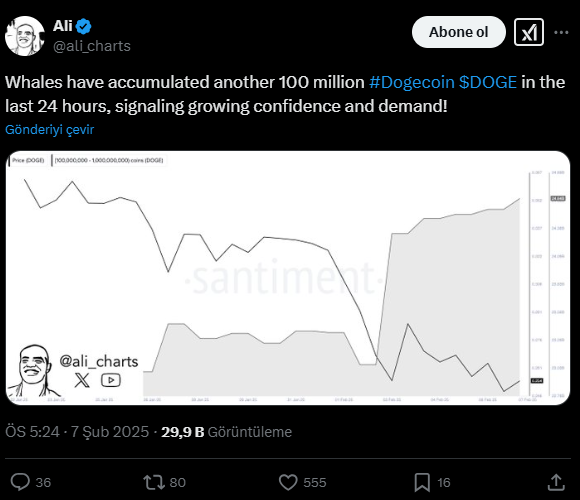This screenshot has width=580, height=500.
Task: Click Gönderiyi çevir translate link
Action: [50, 129]
